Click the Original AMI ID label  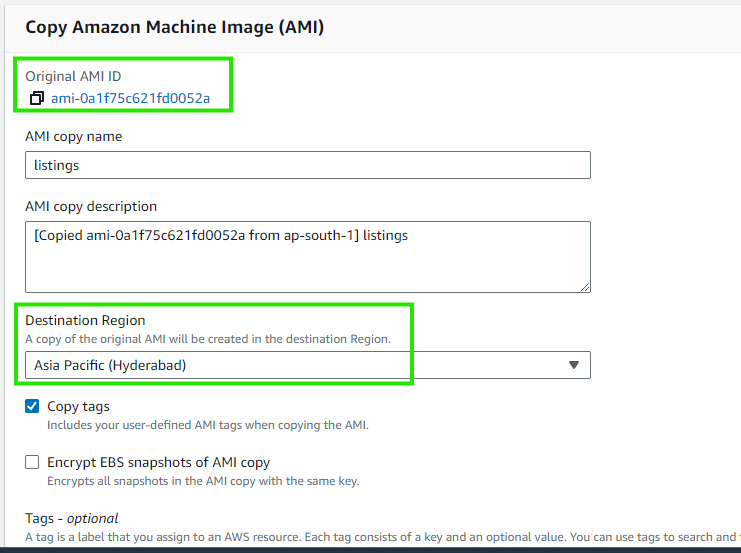(x=73, y=76)
